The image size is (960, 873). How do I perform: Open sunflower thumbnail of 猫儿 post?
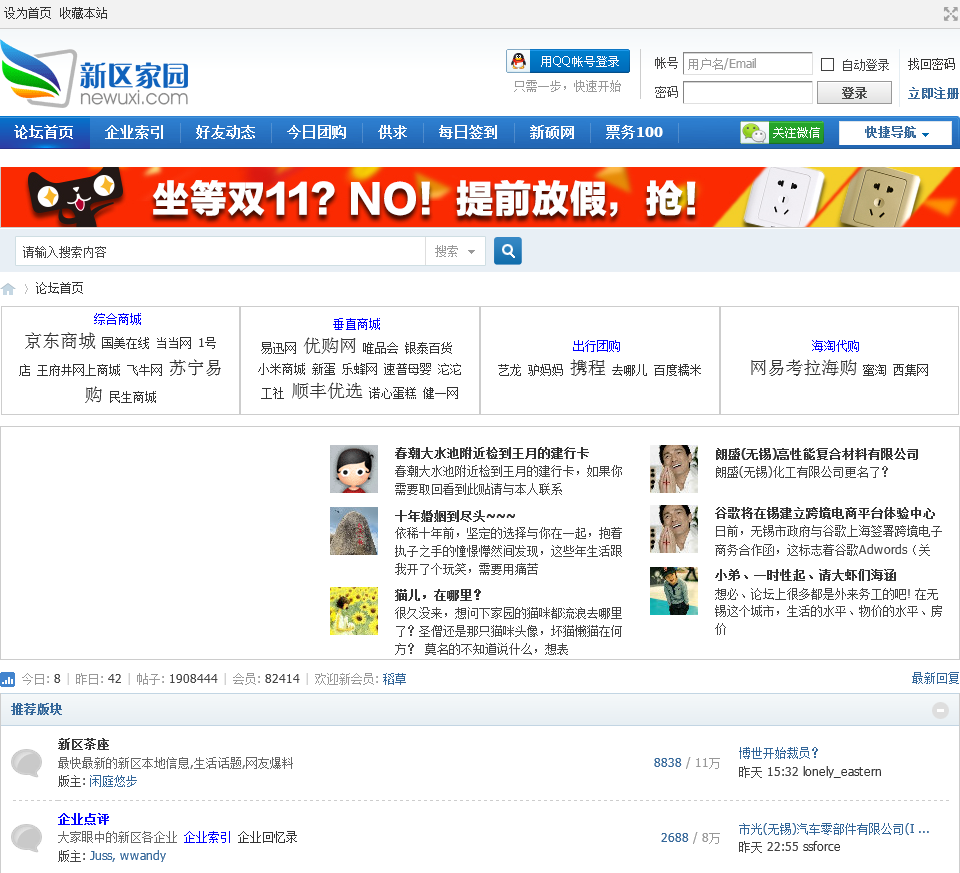coord(354,610)
